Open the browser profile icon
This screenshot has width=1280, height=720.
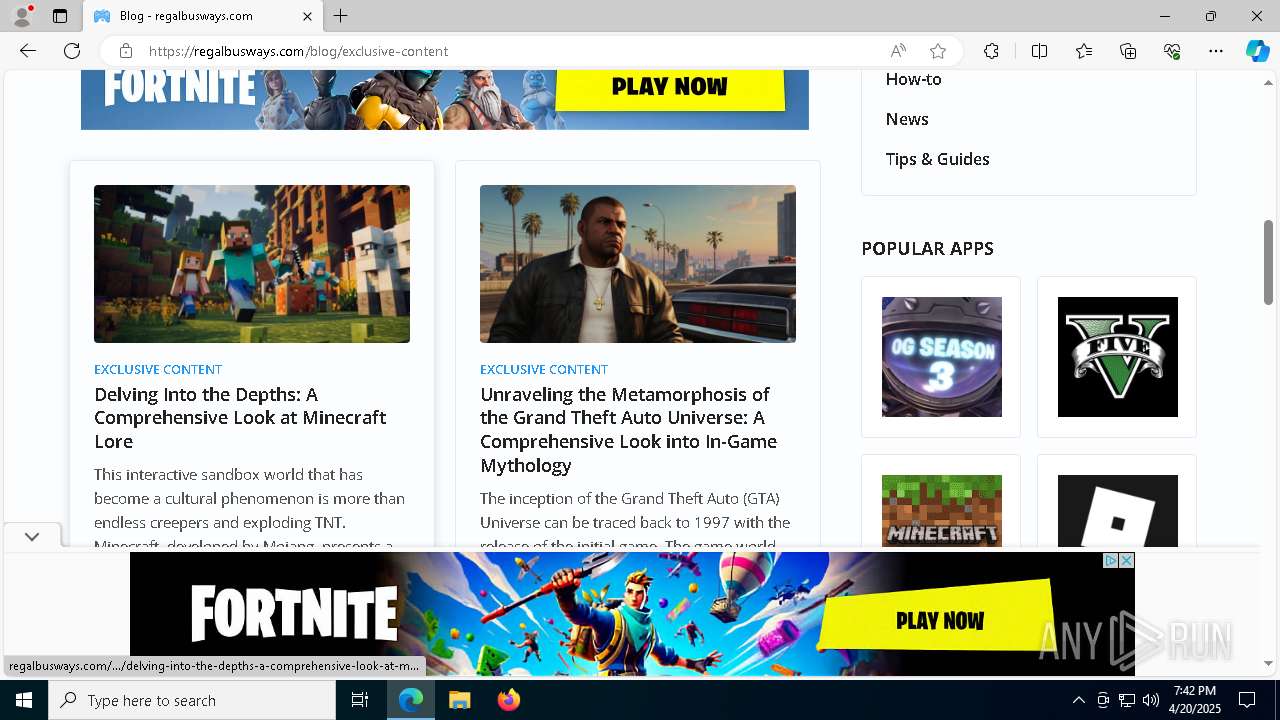click(x=22, y=16)
